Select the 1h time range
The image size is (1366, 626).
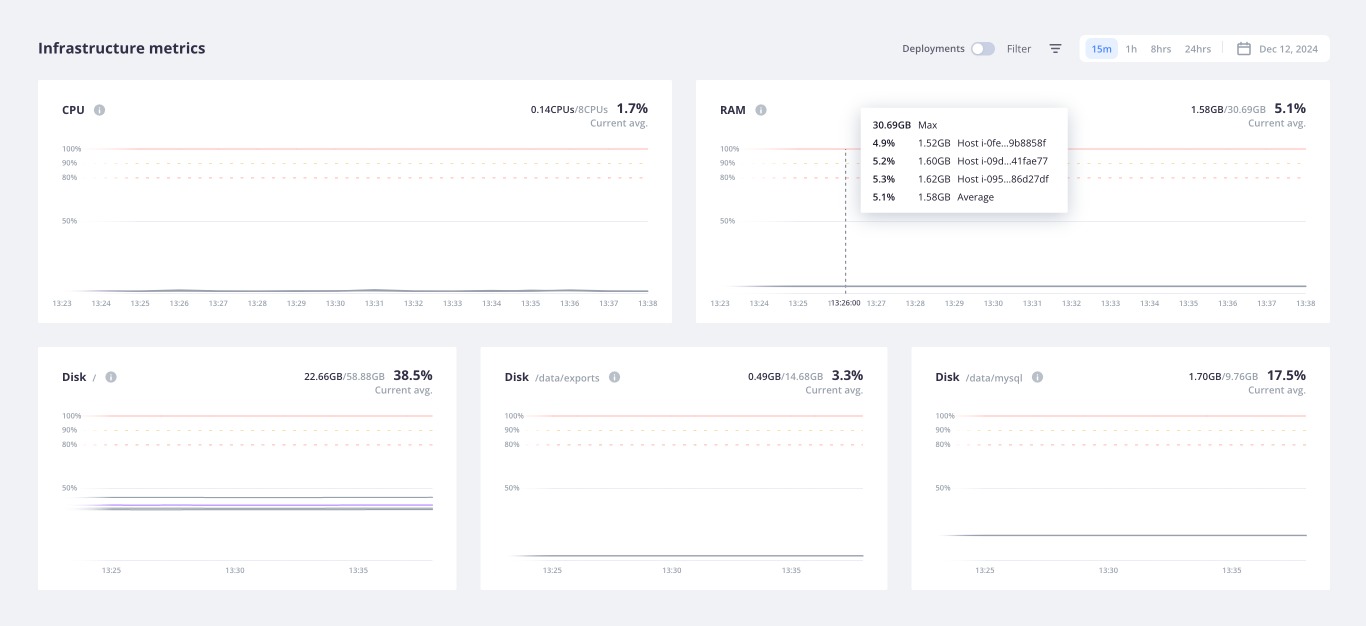coord(1131,49)
